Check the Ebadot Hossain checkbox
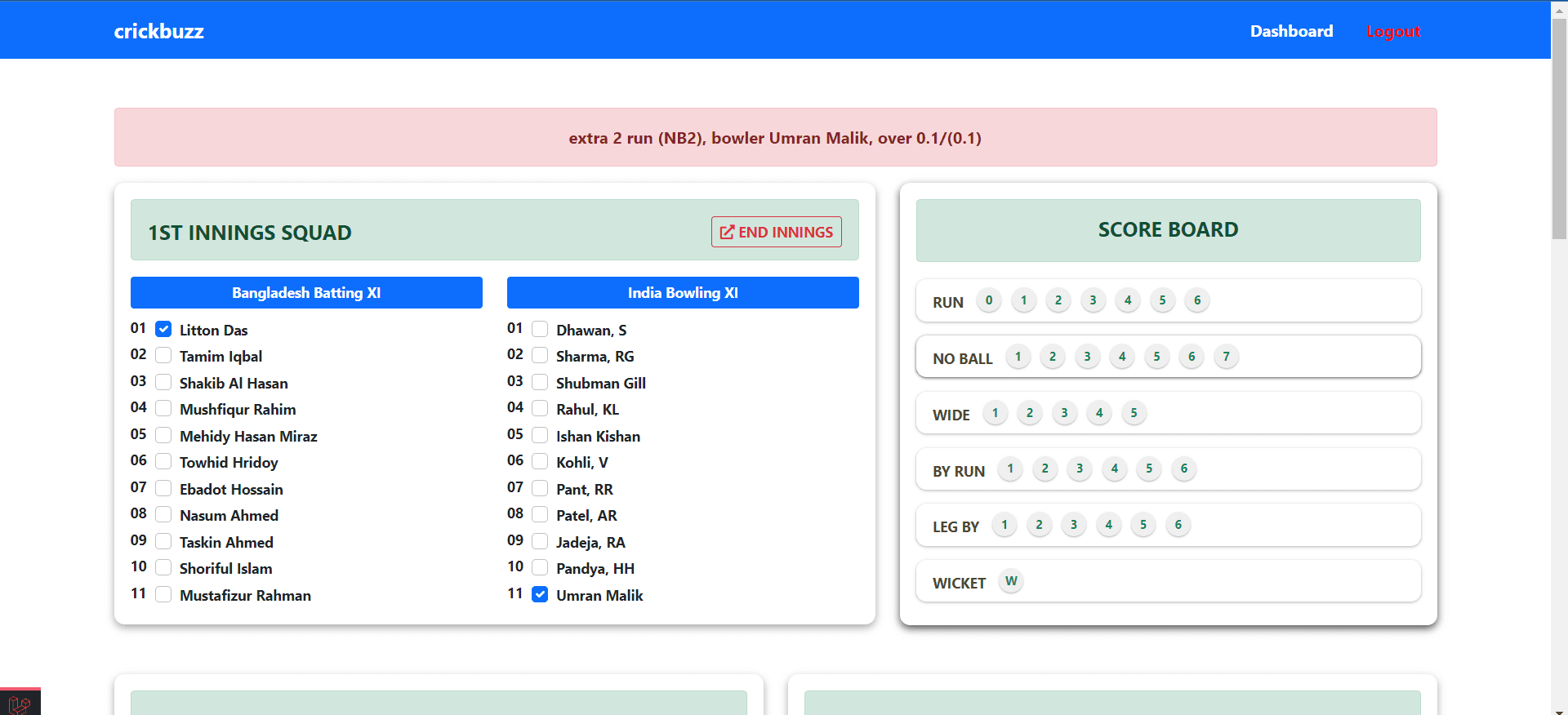This screenshot has width=1568, height=715. click(x=163, y=488)
